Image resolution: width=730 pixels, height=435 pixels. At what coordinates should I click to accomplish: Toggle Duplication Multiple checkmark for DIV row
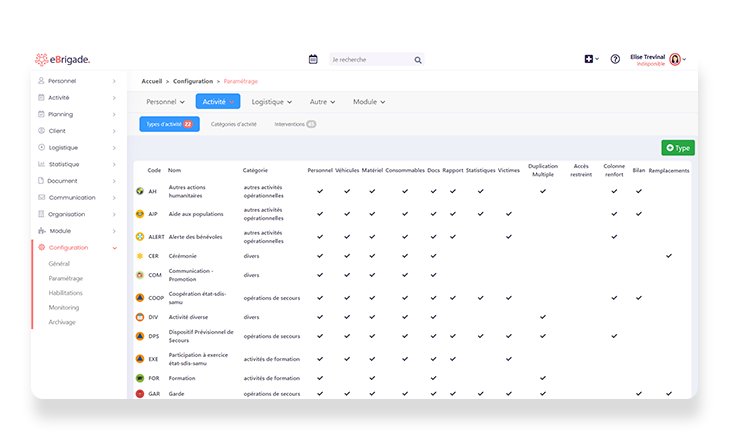543,317
